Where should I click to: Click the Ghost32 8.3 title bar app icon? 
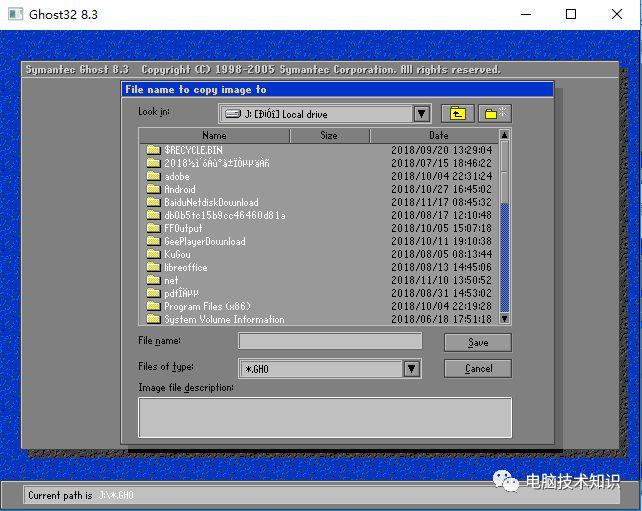coord(16,14)
